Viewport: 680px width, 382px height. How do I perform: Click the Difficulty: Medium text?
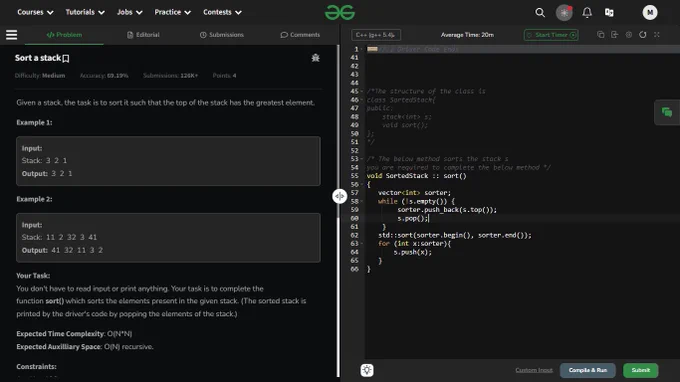click(40, 75)
